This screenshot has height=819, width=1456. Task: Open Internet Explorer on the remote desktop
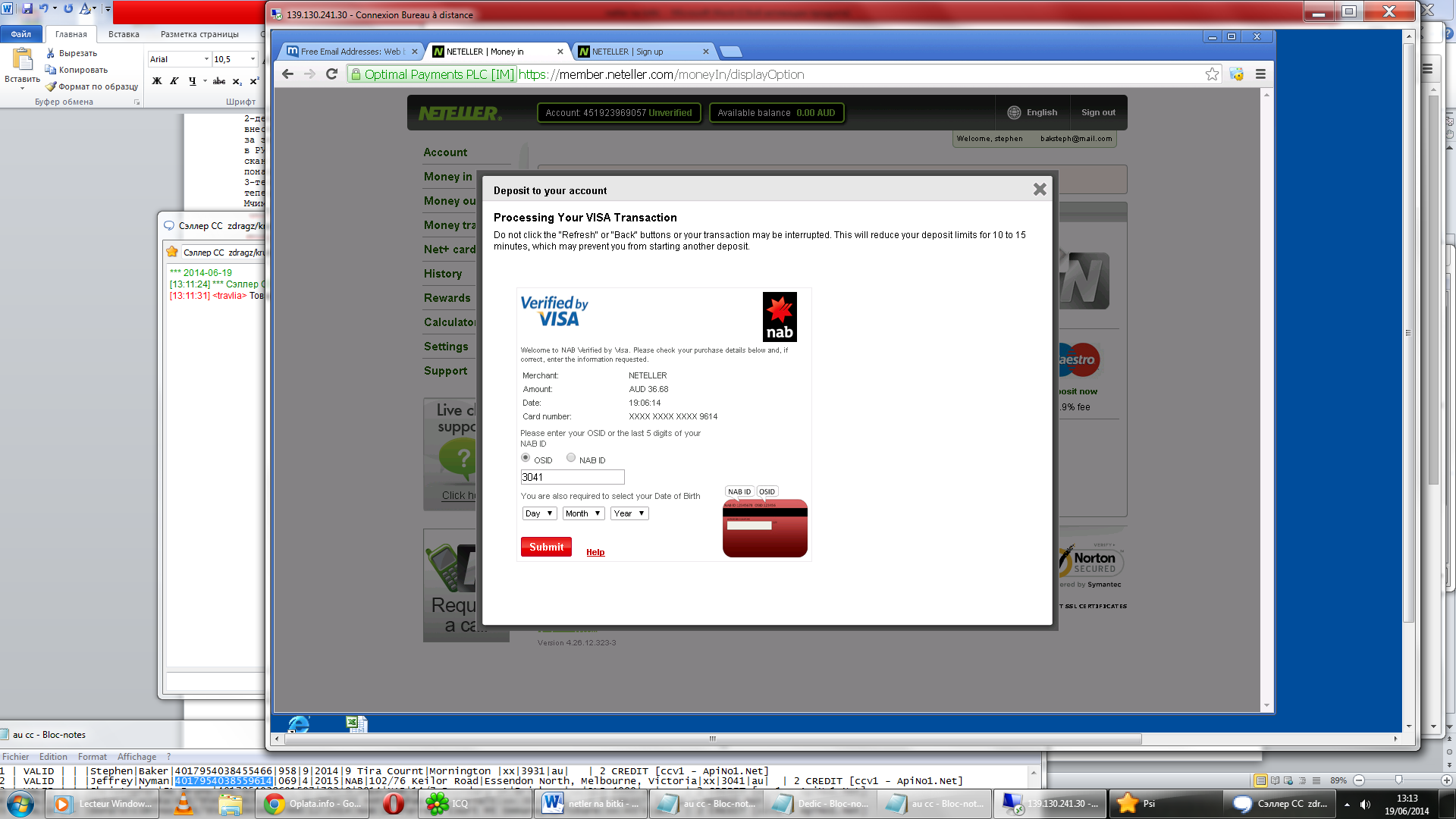pyautogui.click(x=299, y=724)
